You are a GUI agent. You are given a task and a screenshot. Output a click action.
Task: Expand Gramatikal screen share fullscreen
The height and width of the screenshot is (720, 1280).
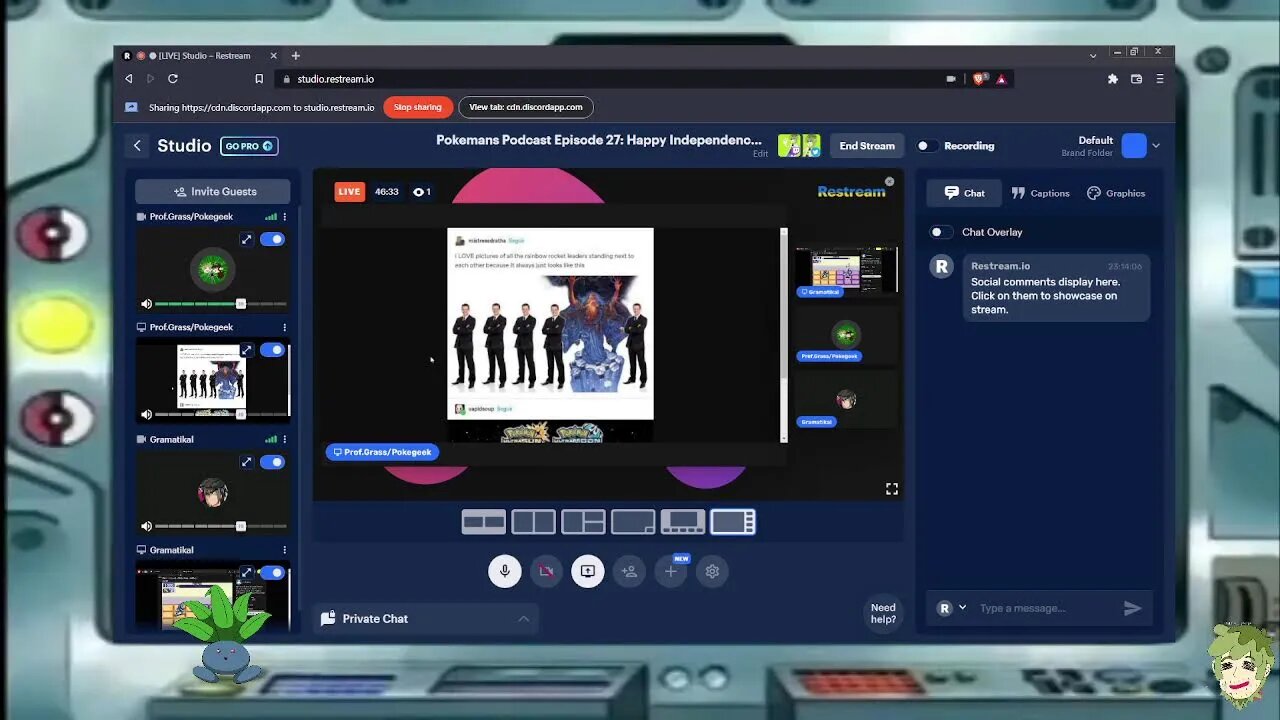pyautogui.click(x=246, y=573)
